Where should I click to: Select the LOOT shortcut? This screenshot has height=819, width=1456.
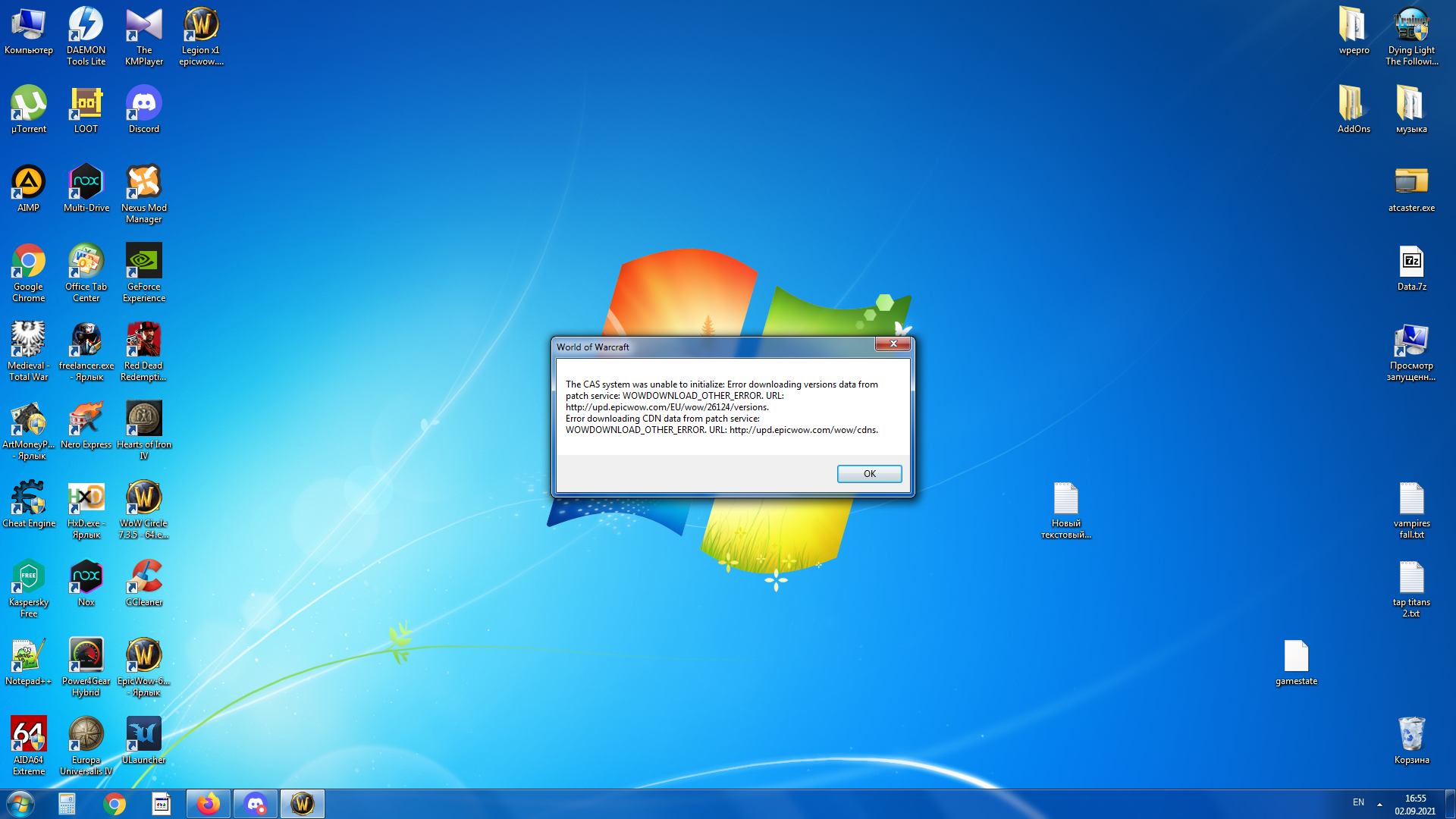(x=86, y=110)
